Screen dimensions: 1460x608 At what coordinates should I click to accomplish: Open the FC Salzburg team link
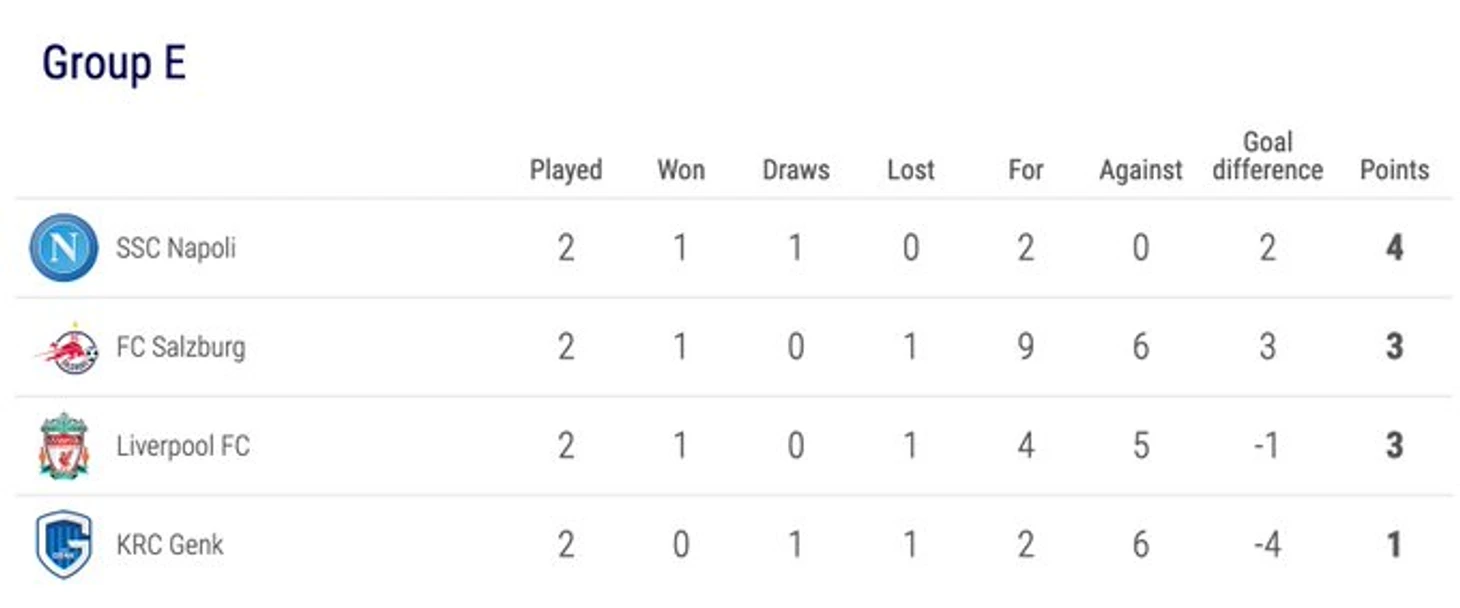181,347
